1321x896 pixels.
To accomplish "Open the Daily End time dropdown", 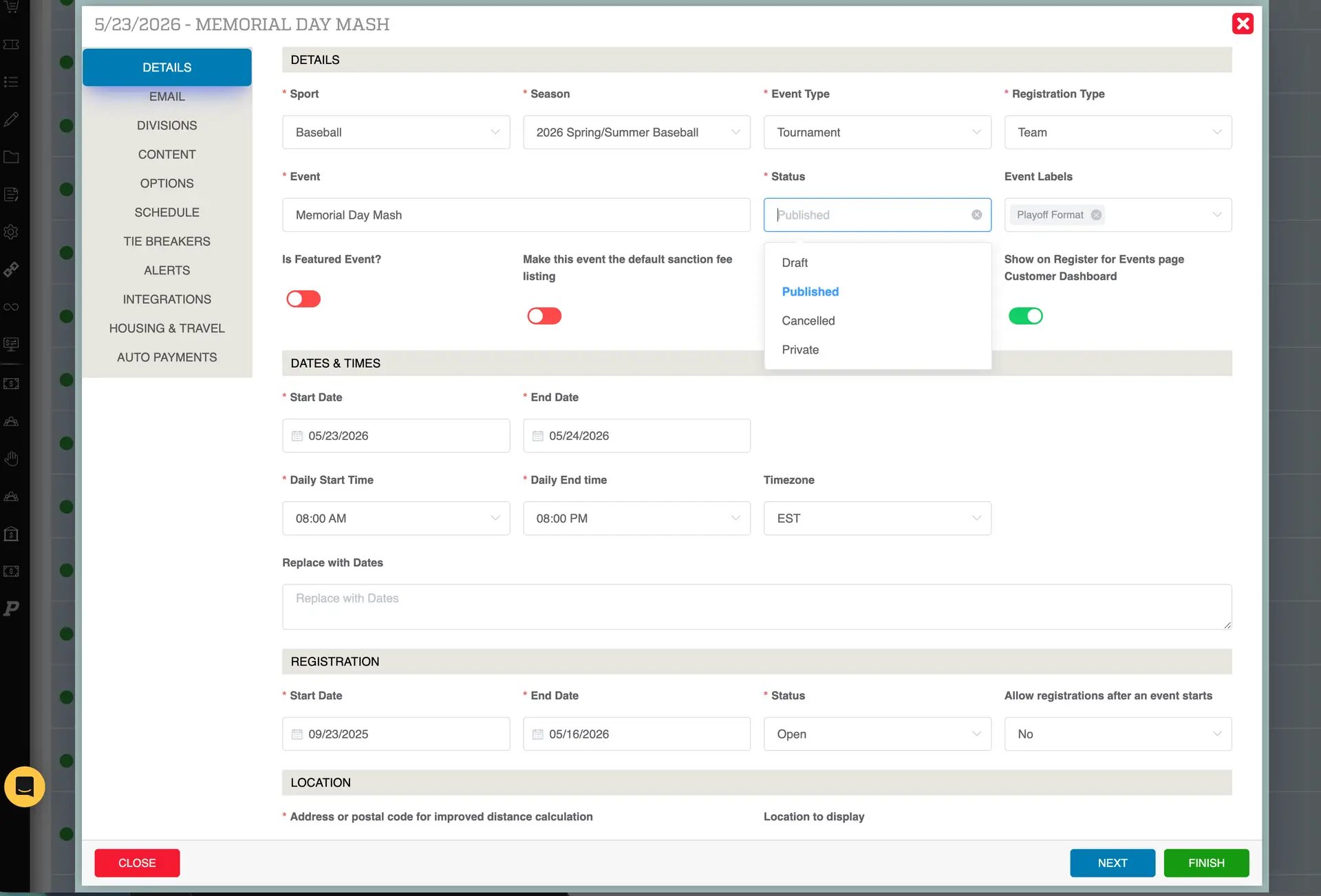I will pyautogui.click(x=636, y=518).
